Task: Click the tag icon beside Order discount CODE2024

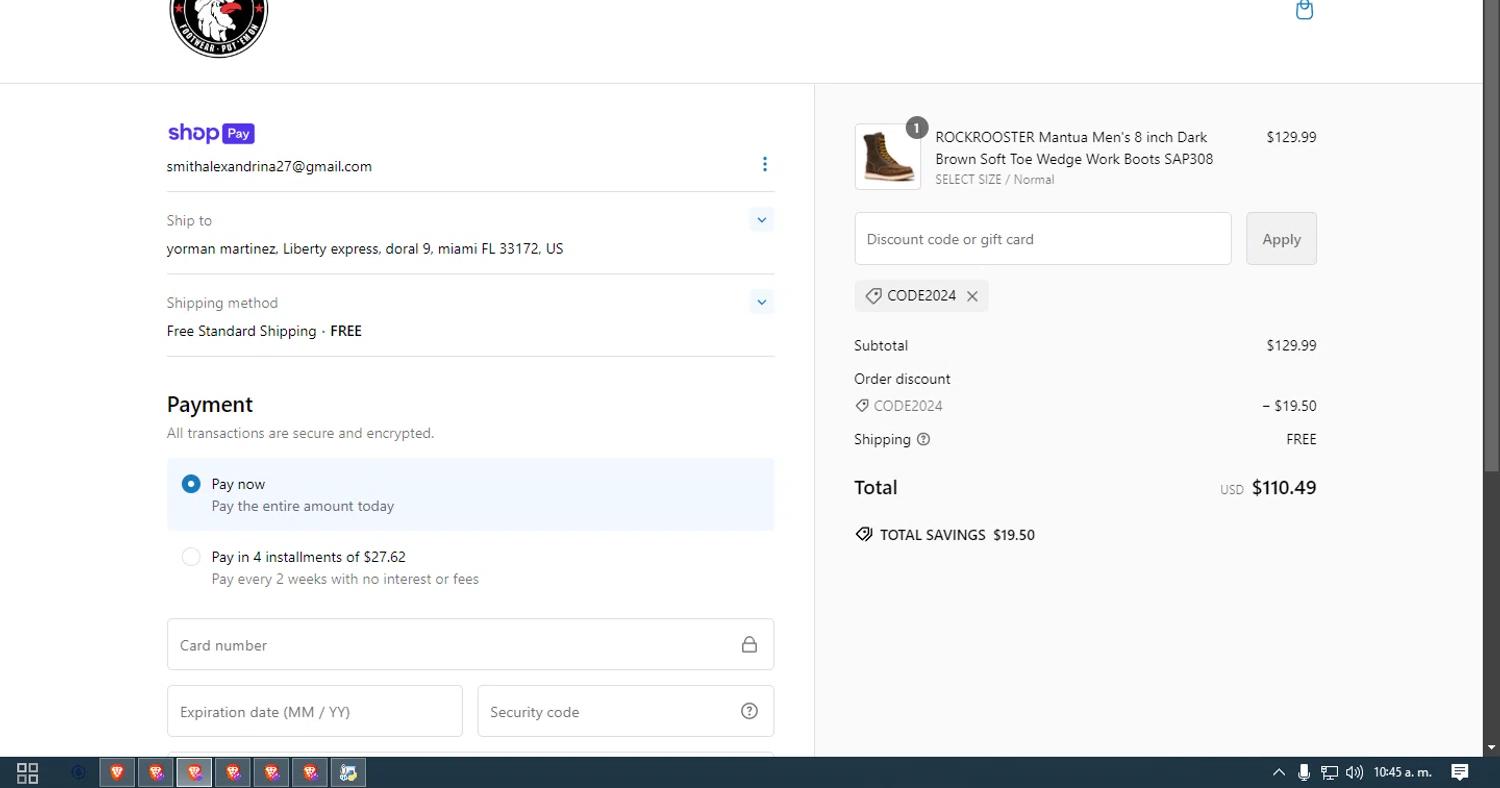Action: (862, 405)
